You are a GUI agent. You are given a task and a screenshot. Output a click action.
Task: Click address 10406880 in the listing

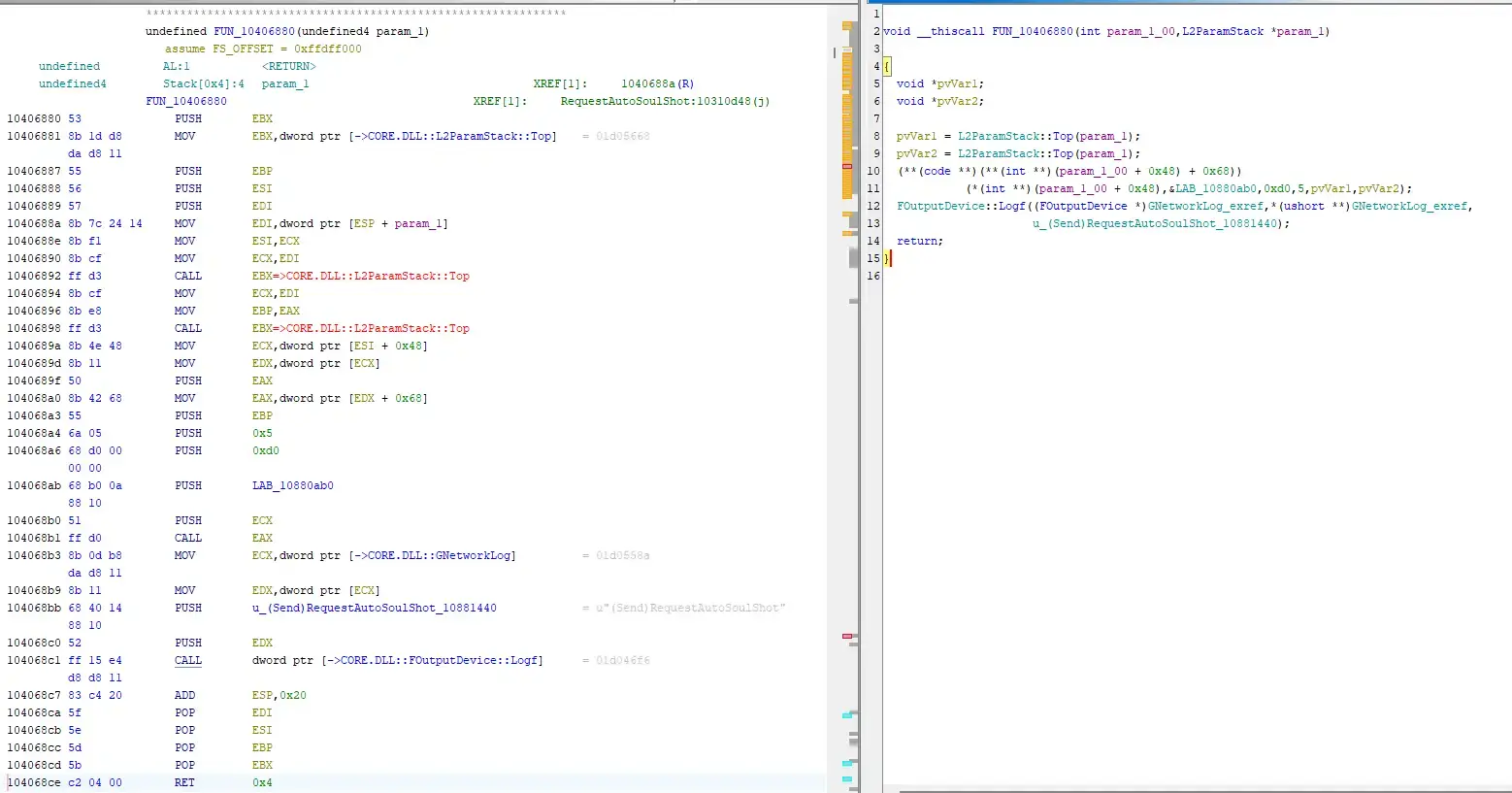click(34, 118)
